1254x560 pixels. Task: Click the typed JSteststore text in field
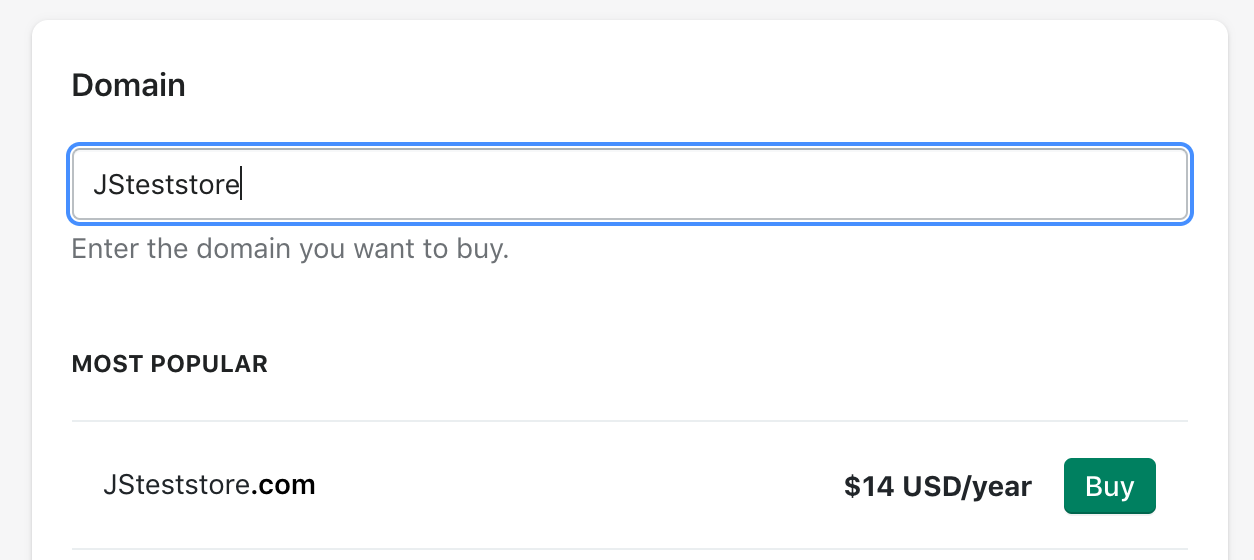(166, 186)
